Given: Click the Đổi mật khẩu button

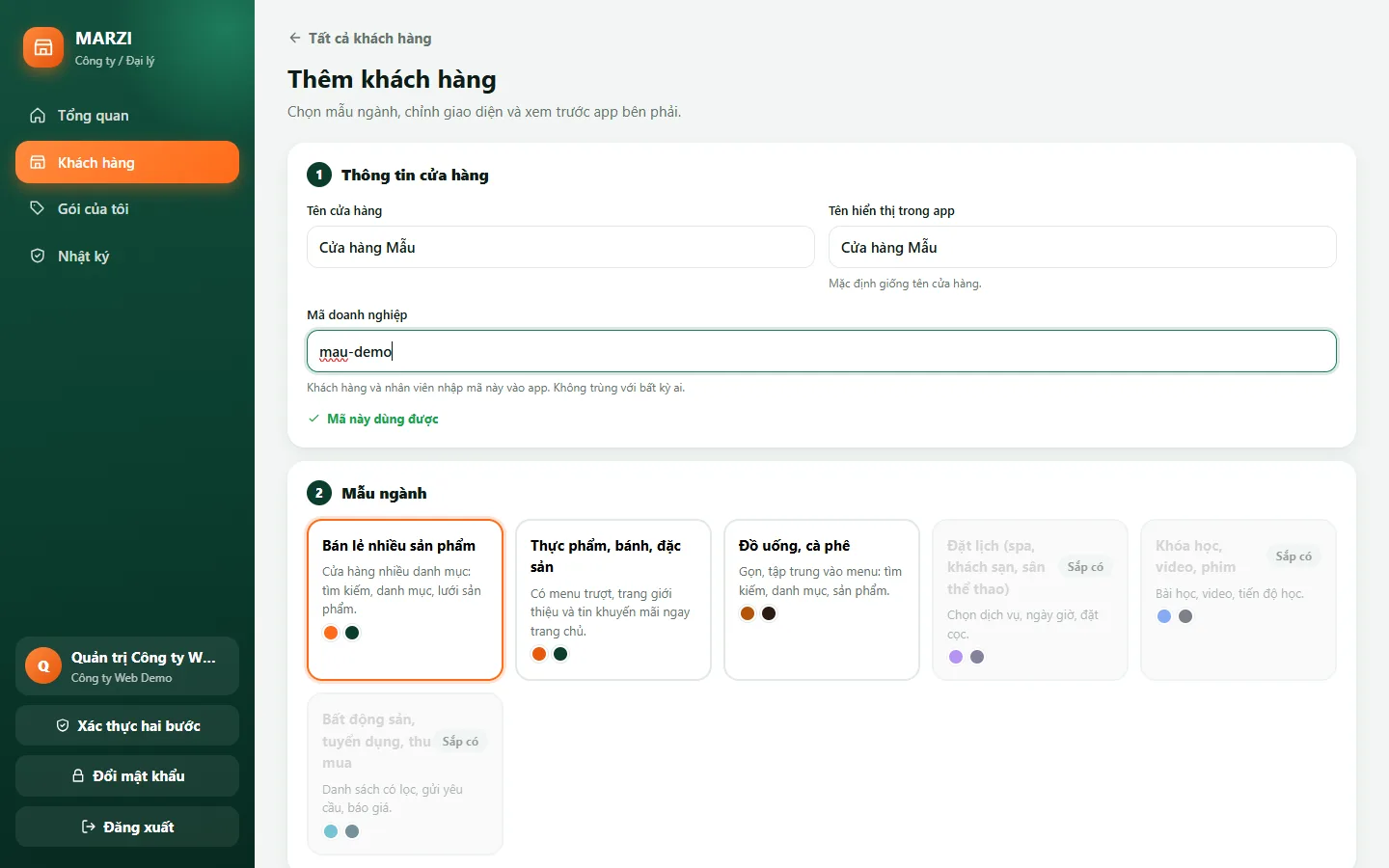Looking at the screenshot, I should pos(127,775).
